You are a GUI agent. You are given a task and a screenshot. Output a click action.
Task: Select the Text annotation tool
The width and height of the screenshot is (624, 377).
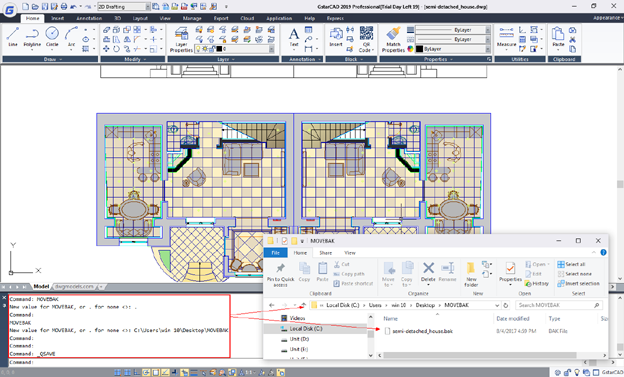coord(294,37)
